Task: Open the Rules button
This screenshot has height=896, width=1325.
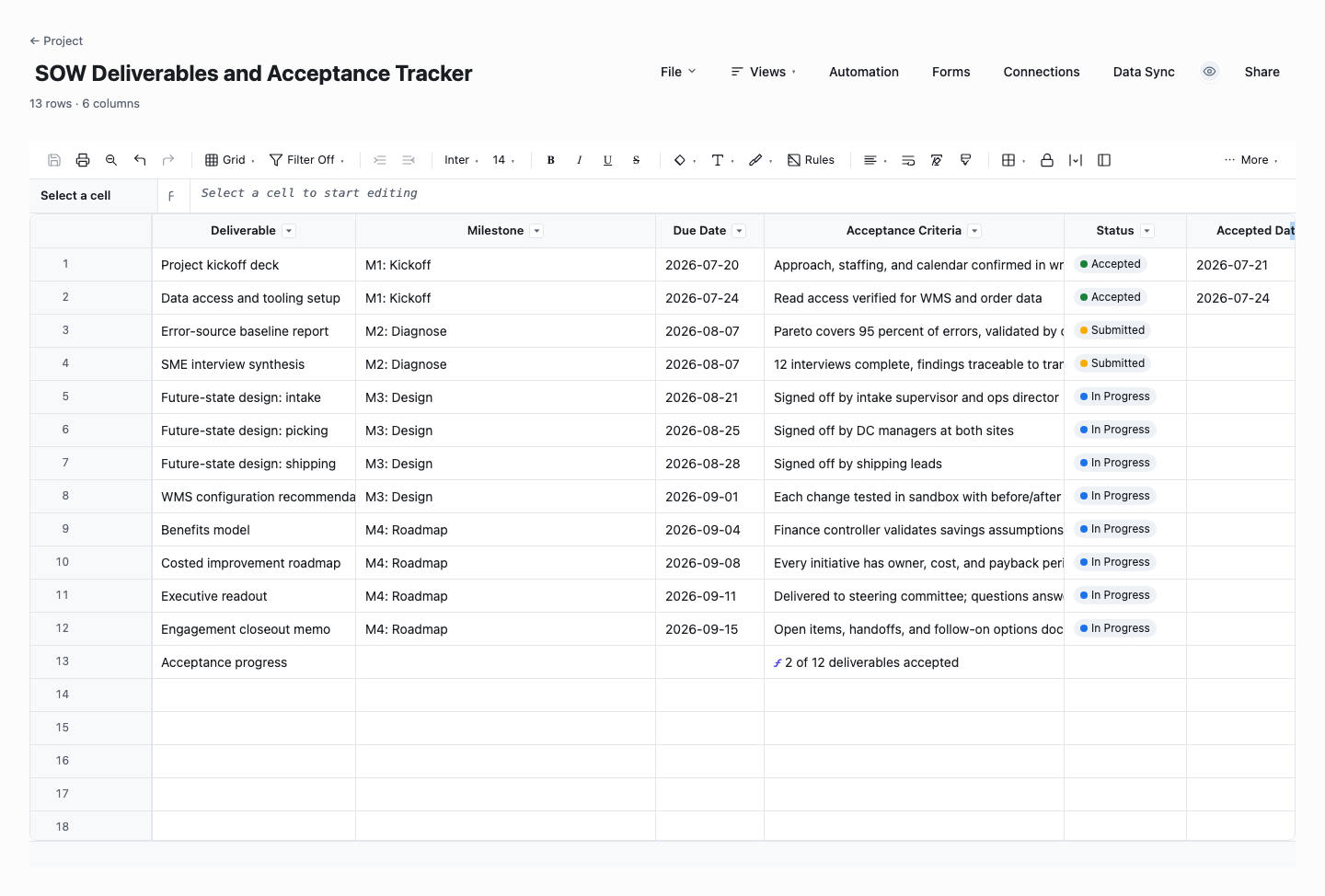Action: [x=811, y=160]
